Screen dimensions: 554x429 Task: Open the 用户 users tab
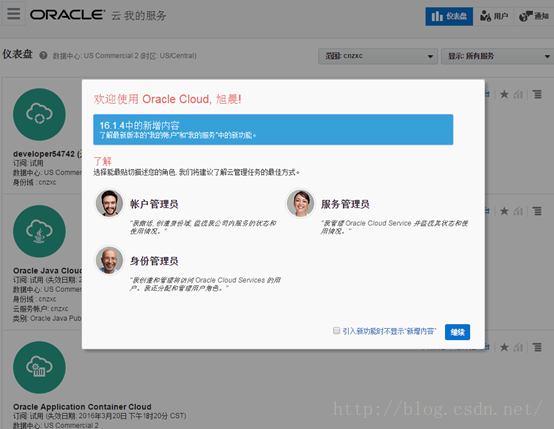pos(494,16)
